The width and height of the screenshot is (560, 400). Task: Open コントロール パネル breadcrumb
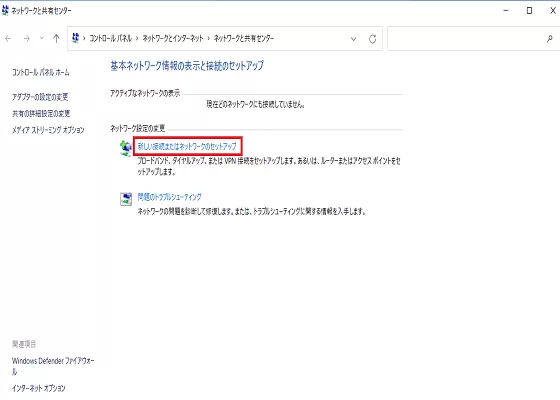[110, 38]
